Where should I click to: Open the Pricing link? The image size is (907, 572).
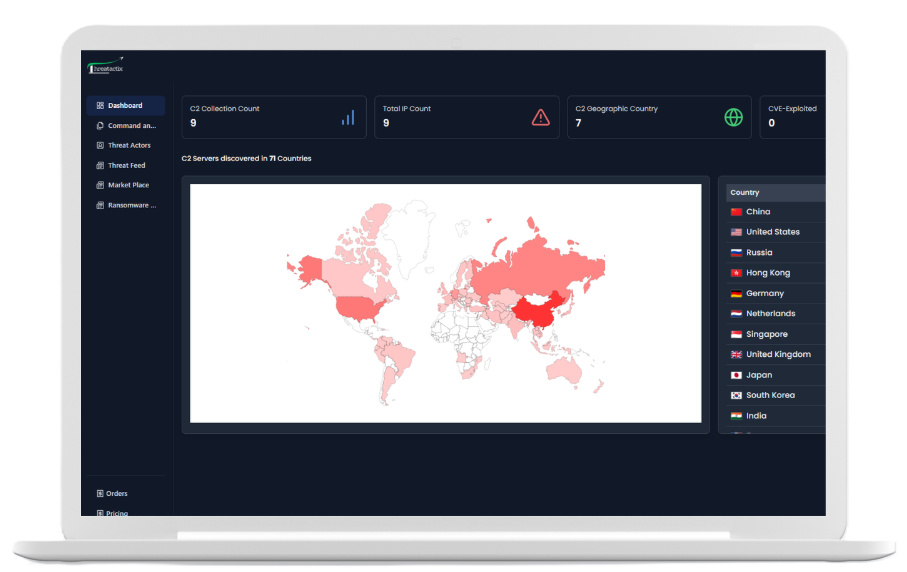(117, 513)
